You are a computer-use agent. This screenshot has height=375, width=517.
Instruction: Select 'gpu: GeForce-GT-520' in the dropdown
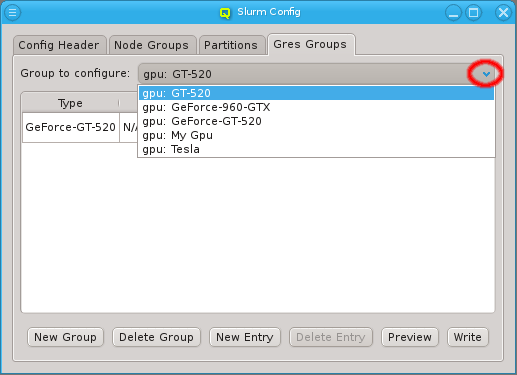point(316,121)
